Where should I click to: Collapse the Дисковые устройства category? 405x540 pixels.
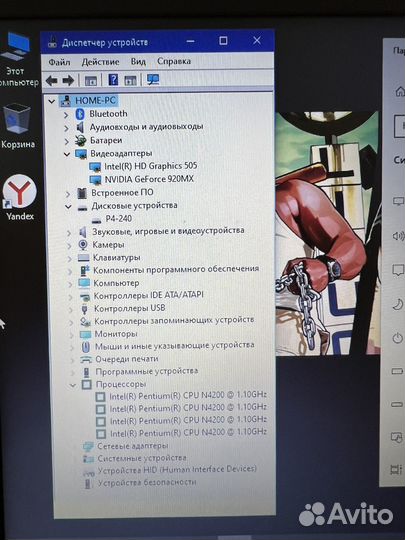(68, 207)
